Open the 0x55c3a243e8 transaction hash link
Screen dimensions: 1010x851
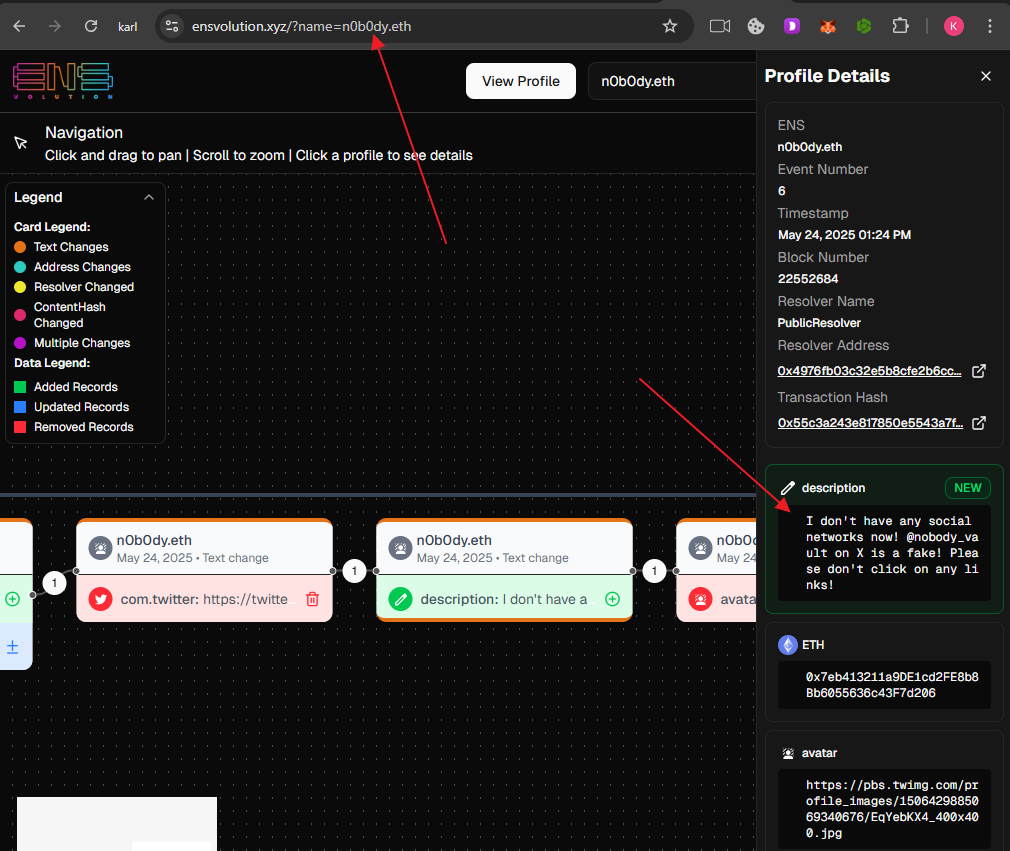[869, 422]
